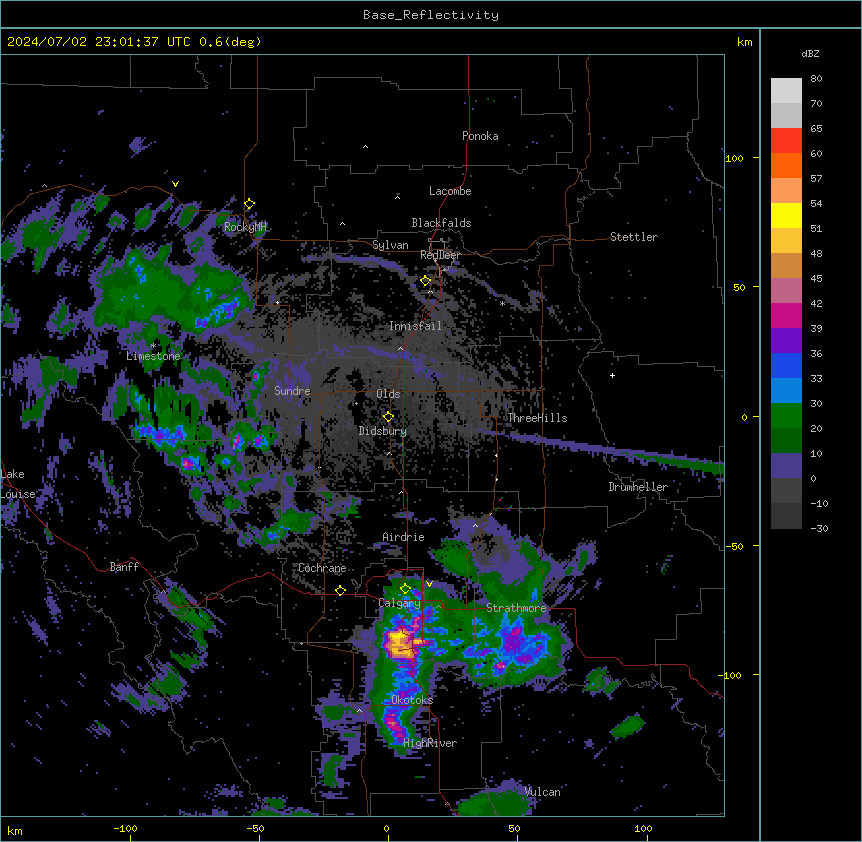The image size is (862, 842).
Task: Click asterisk marker above Limestone
Action: 153,346
